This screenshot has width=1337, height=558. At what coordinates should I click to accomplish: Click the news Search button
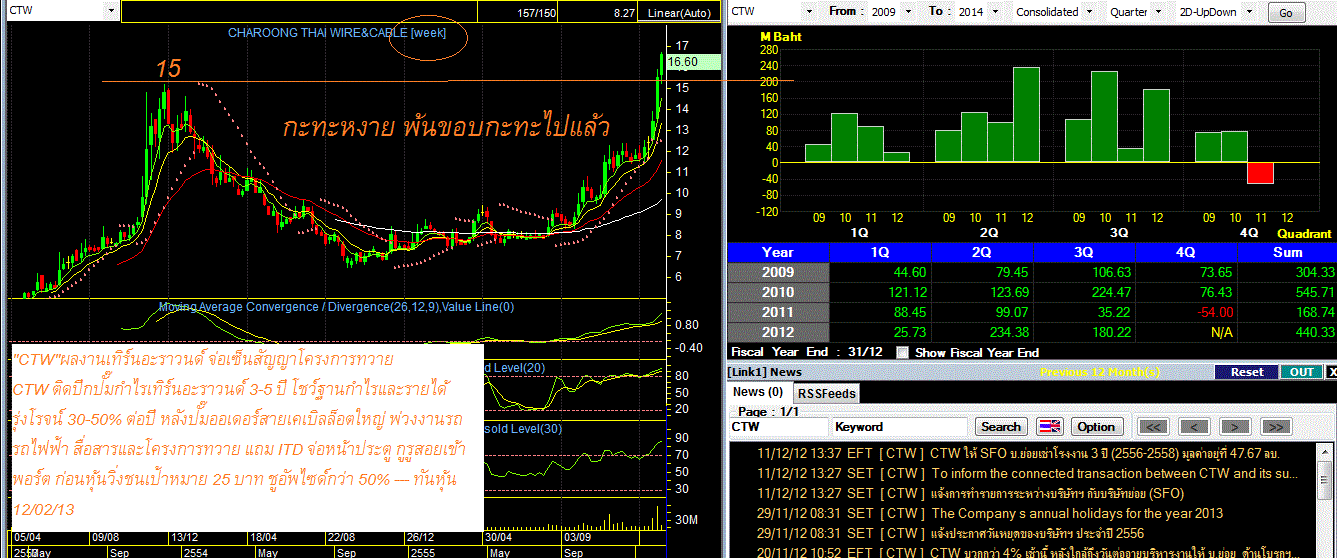tap(1001, 427)
